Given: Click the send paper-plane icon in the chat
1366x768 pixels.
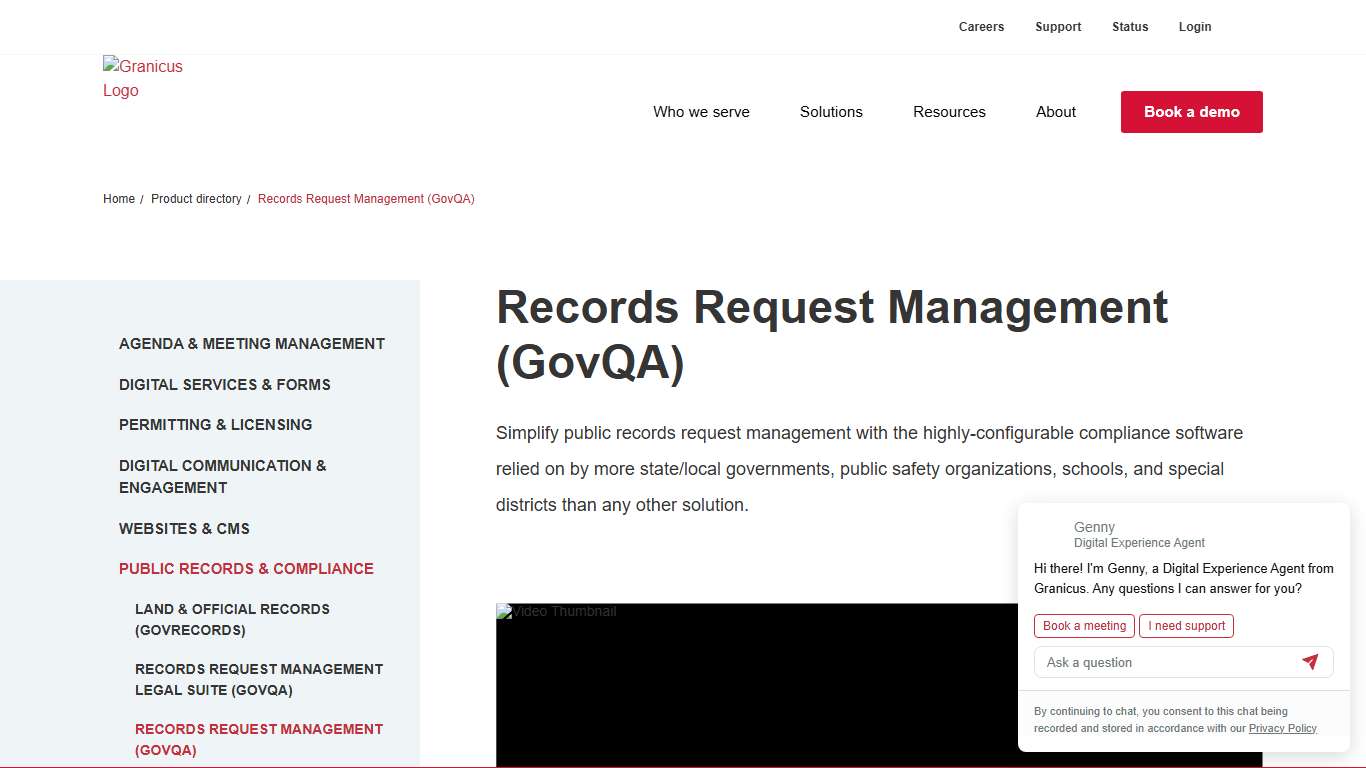Looking at the screenshot, I should click(1311, 662).
